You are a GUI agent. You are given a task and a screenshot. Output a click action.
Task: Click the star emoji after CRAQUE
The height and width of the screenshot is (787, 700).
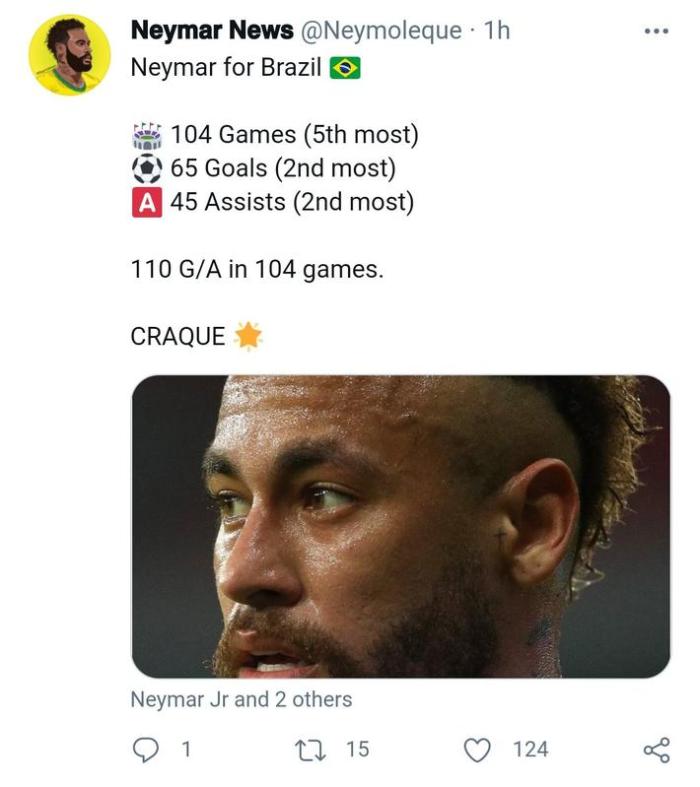(x=248, y=337)
